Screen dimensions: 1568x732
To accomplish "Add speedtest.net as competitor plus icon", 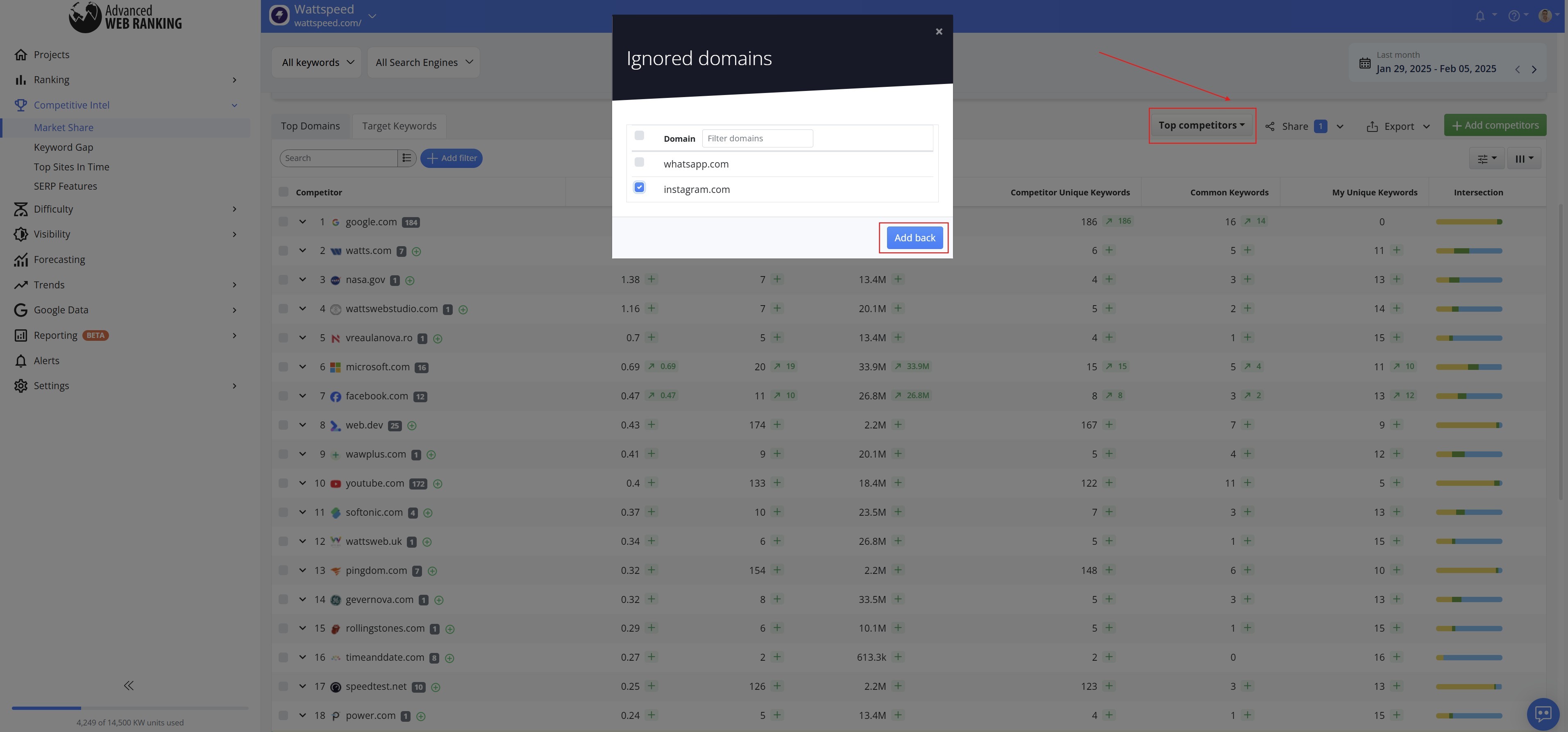I will (x=435, y=687).
